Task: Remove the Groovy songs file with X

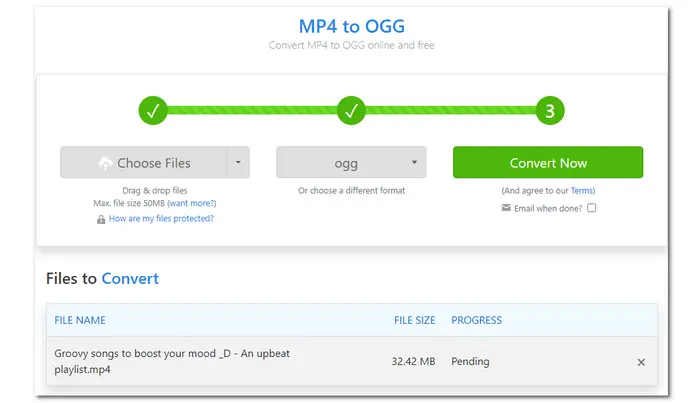Action: [x=641, y=362]
